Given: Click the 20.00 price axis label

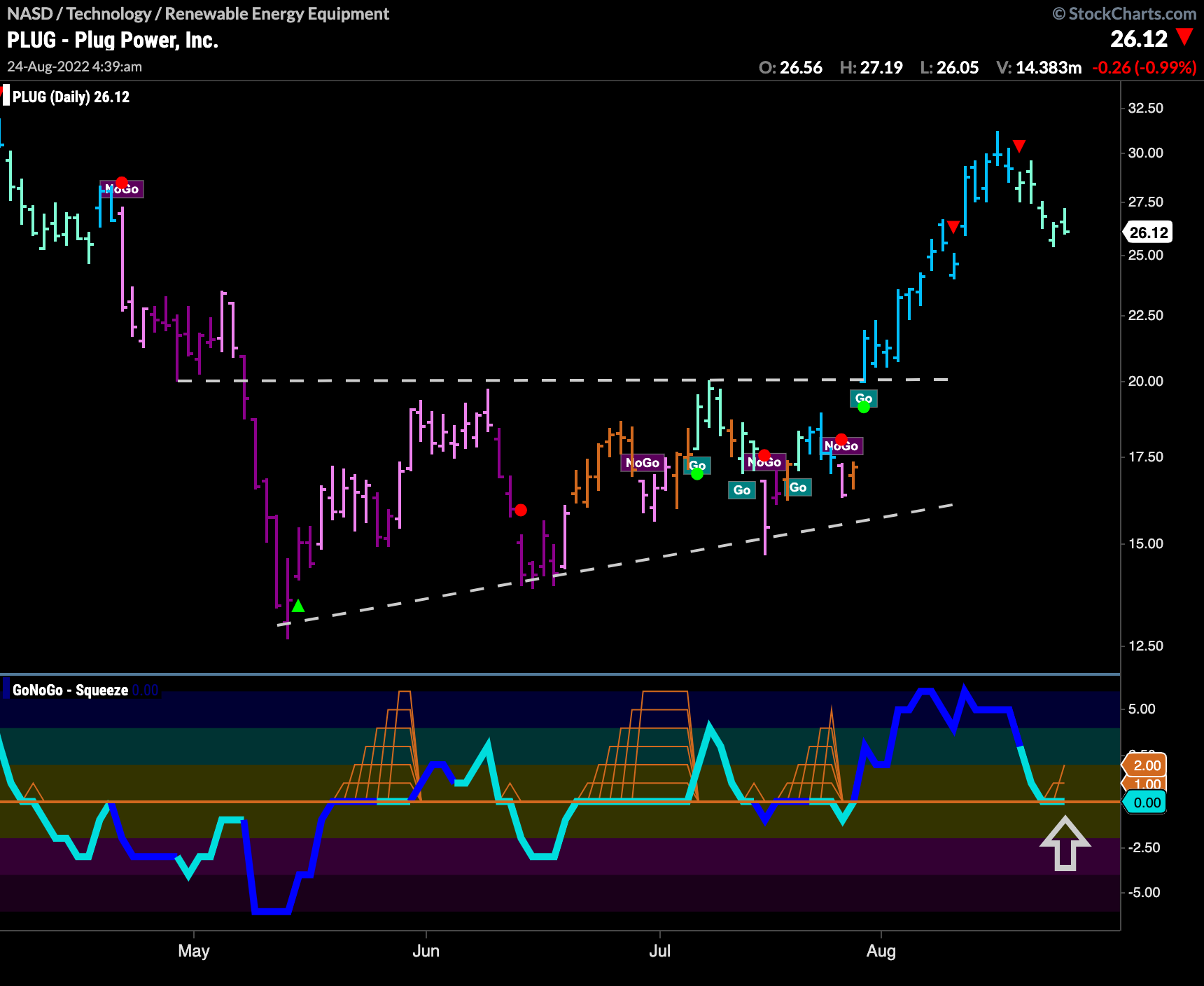Looking at the screenshot, I should click(1146, 381).
